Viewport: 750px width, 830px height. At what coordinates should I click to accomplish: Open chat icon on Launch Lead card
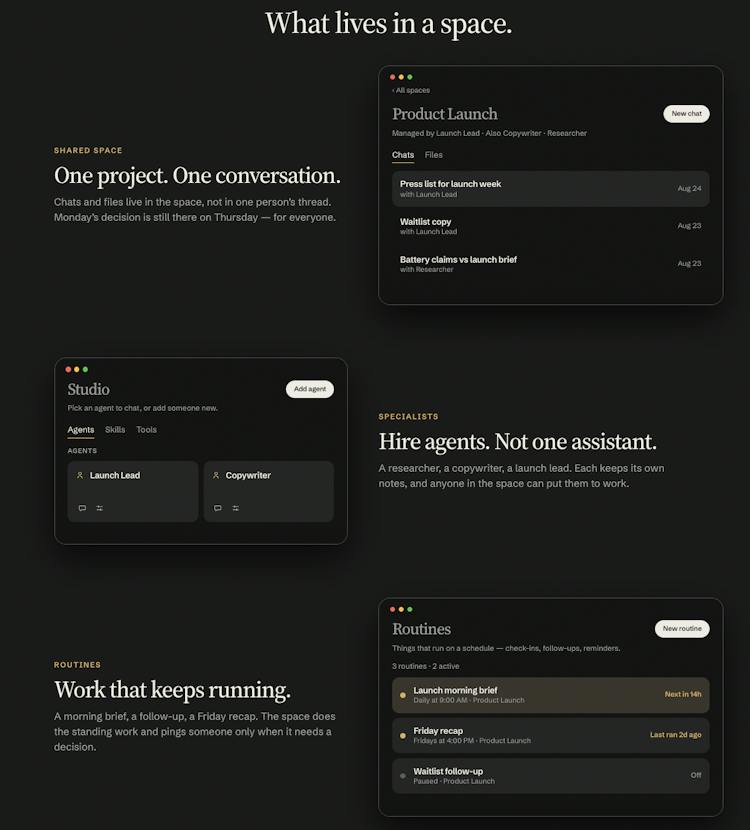tap(82, 508)
